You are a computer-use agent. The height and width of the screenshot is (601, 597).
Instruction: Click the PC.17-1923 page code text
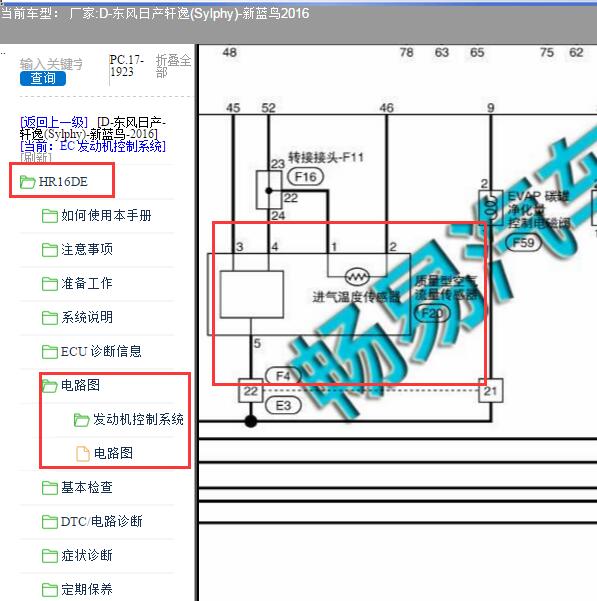127,66
